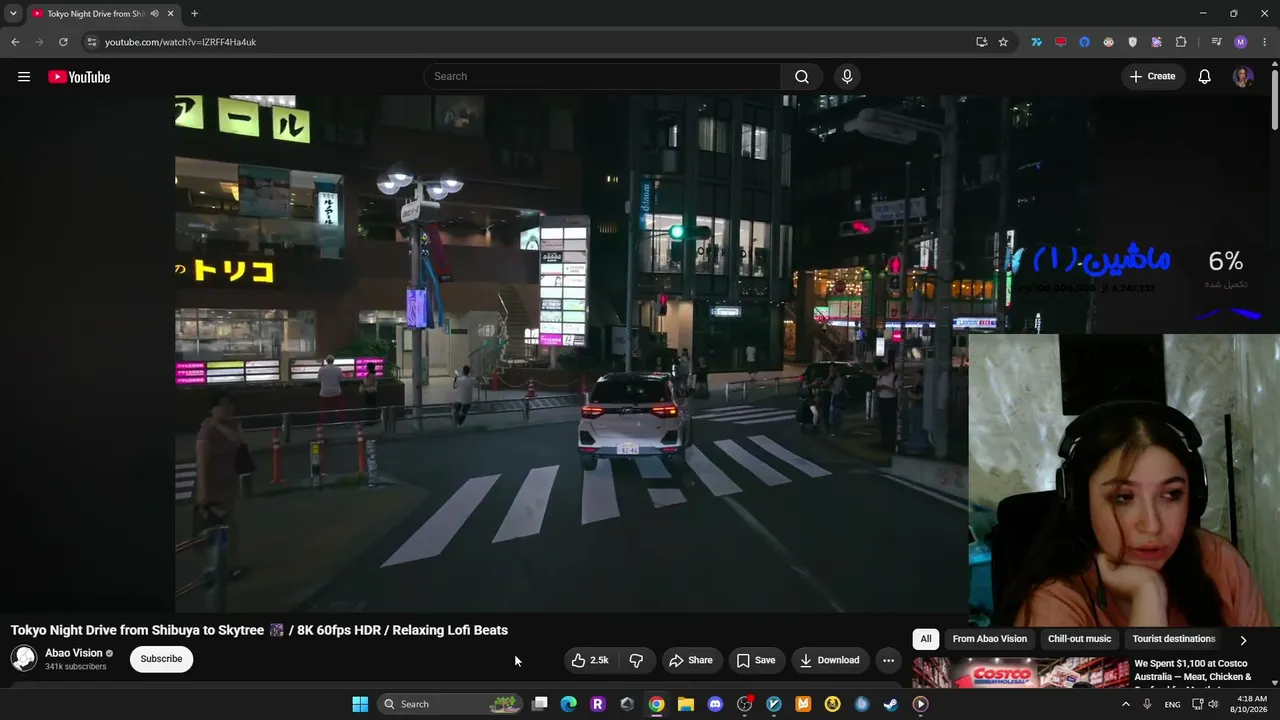
Task: Select the From Abao Vision chip
Action: click(x=990, y=639)
